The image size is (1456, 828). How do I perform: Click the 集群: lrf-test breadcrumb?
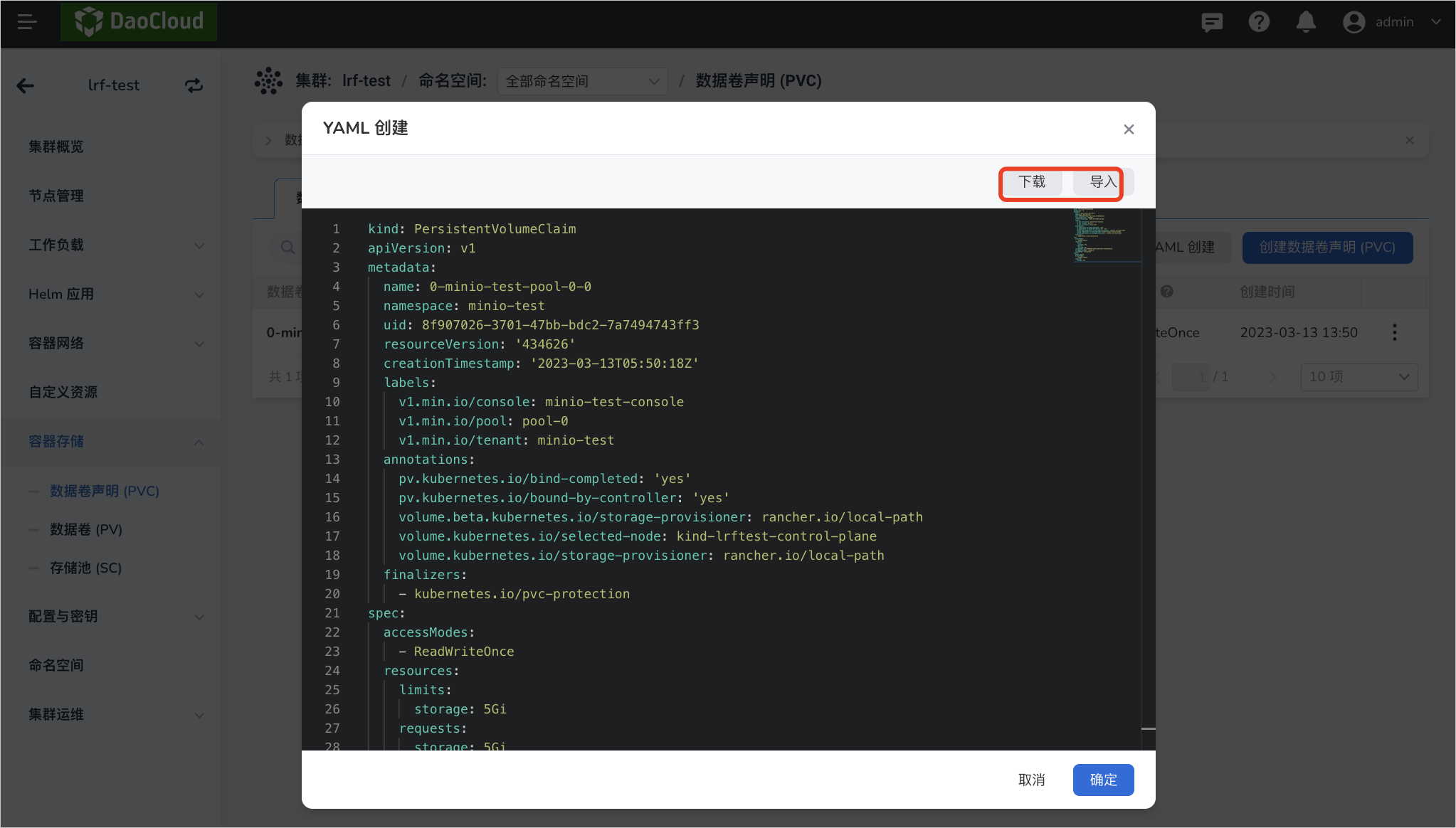click(343, 81)
